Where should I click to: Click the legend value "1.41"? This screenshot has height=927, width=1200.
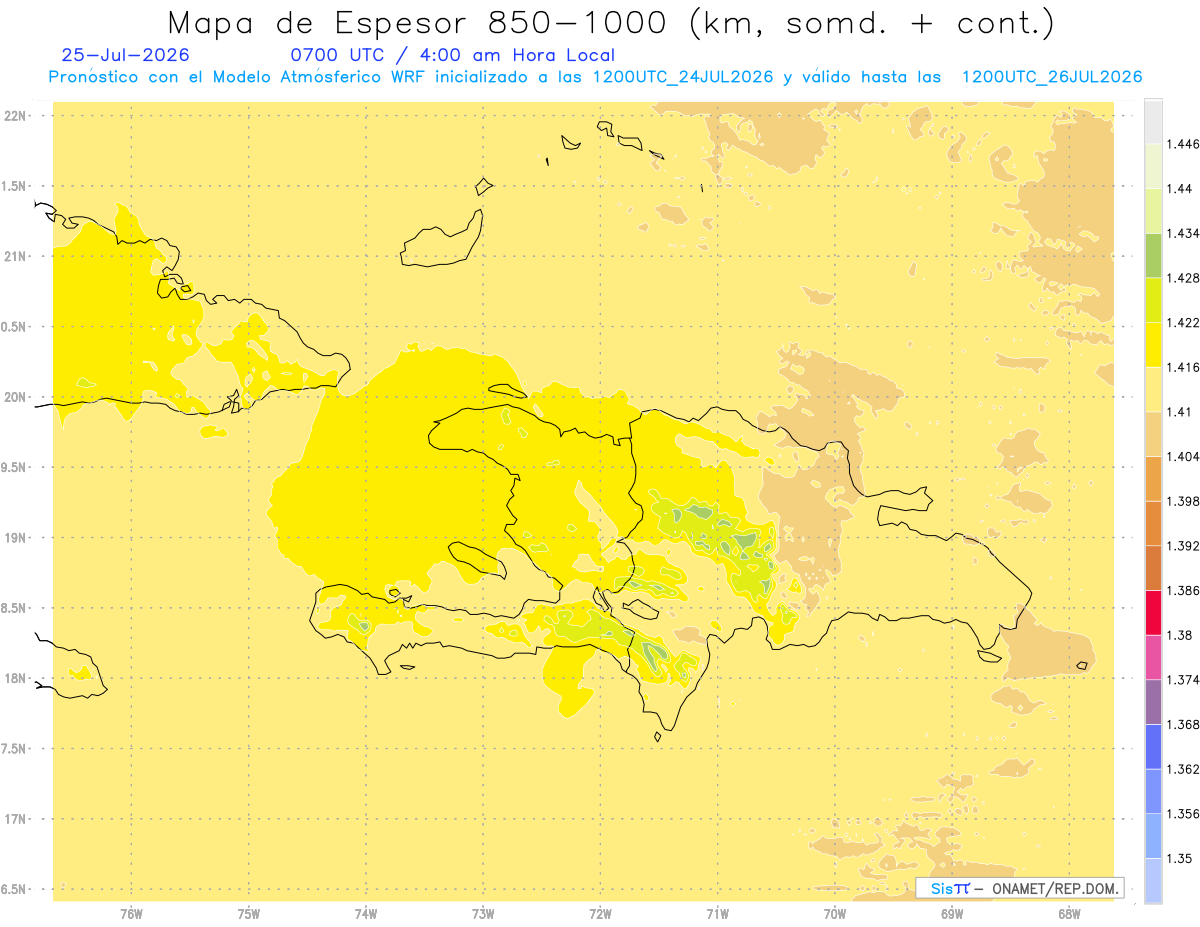(1180, 411)
